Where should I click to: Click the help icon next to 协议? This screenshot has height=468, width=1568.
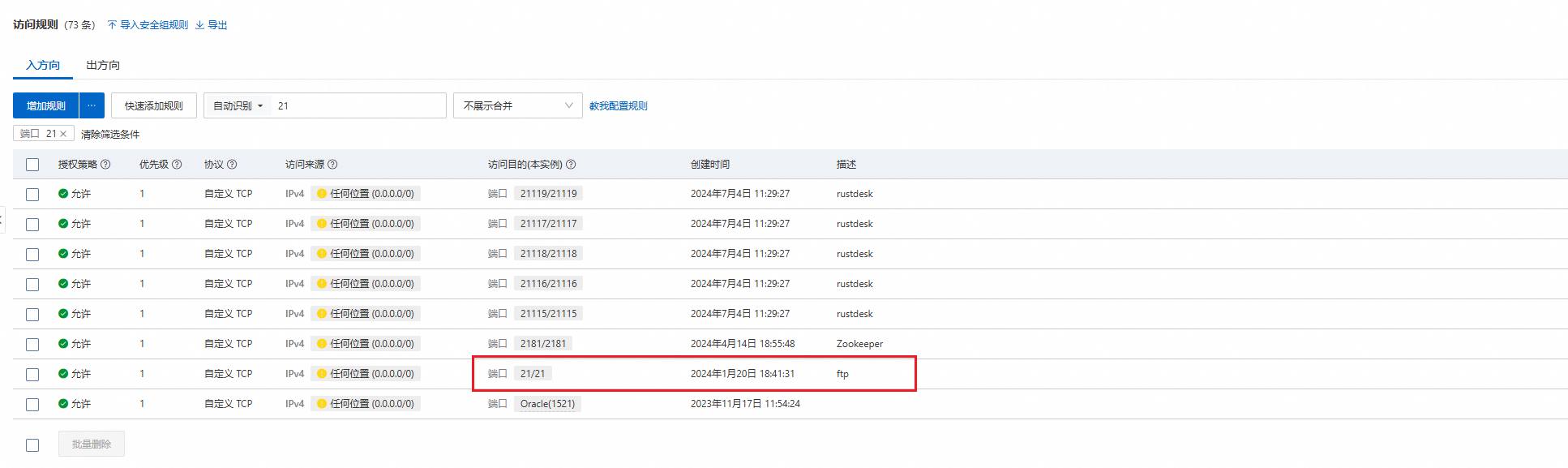point(232,165)
